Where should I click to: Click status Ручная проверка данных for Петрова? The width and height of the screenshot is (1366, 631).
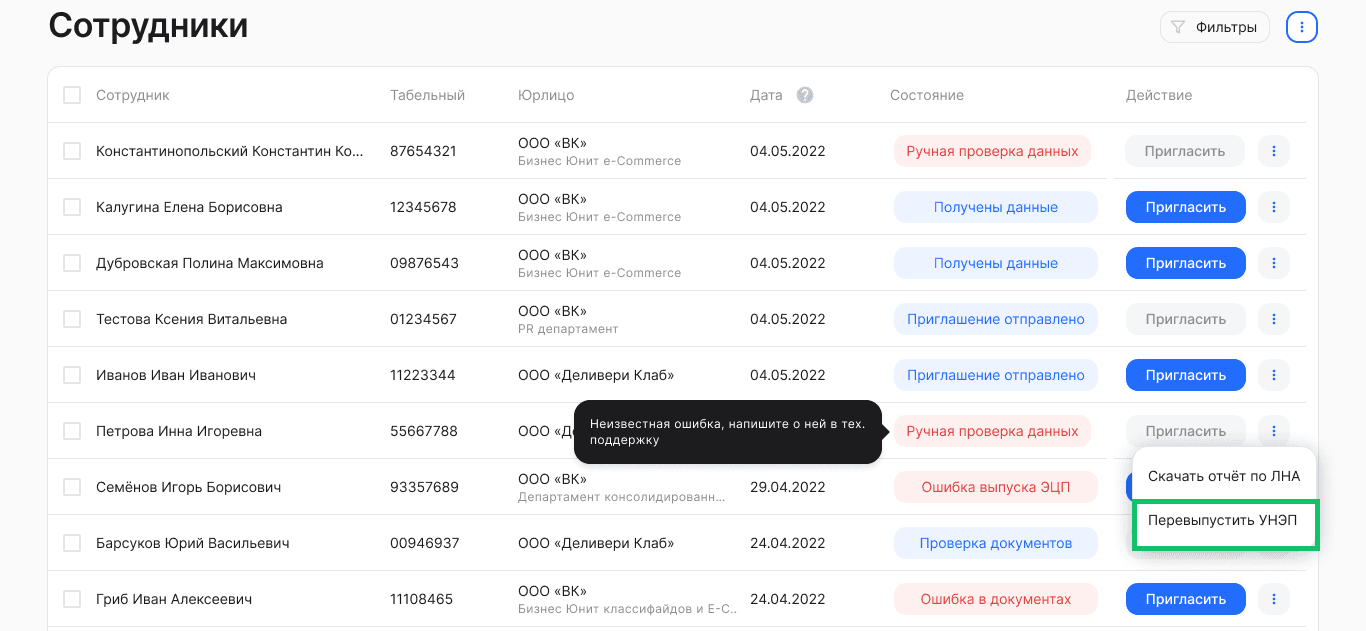click(x=992, y=431)
